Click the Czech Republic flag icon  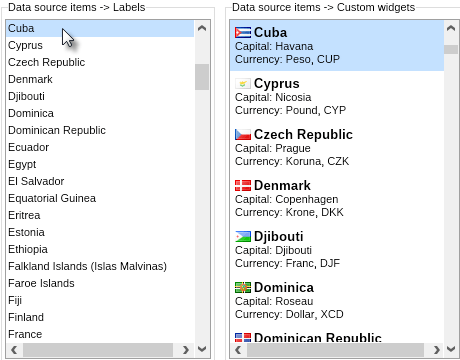243,135
